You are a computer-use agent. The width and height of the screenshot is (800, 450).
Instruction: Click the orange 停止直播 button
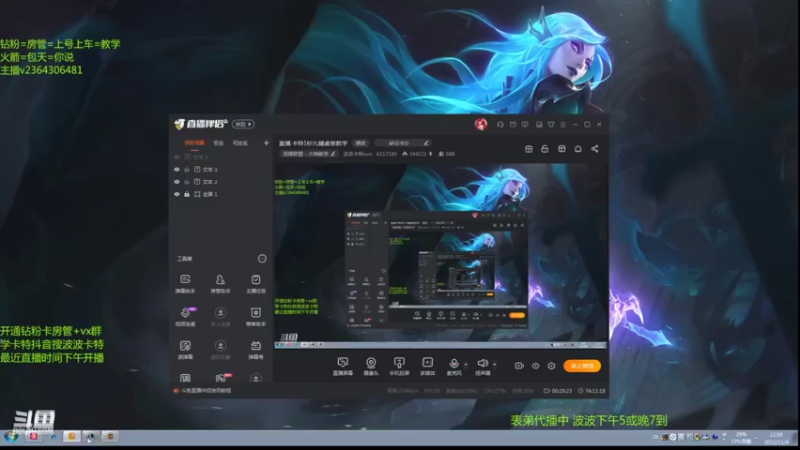582,366
